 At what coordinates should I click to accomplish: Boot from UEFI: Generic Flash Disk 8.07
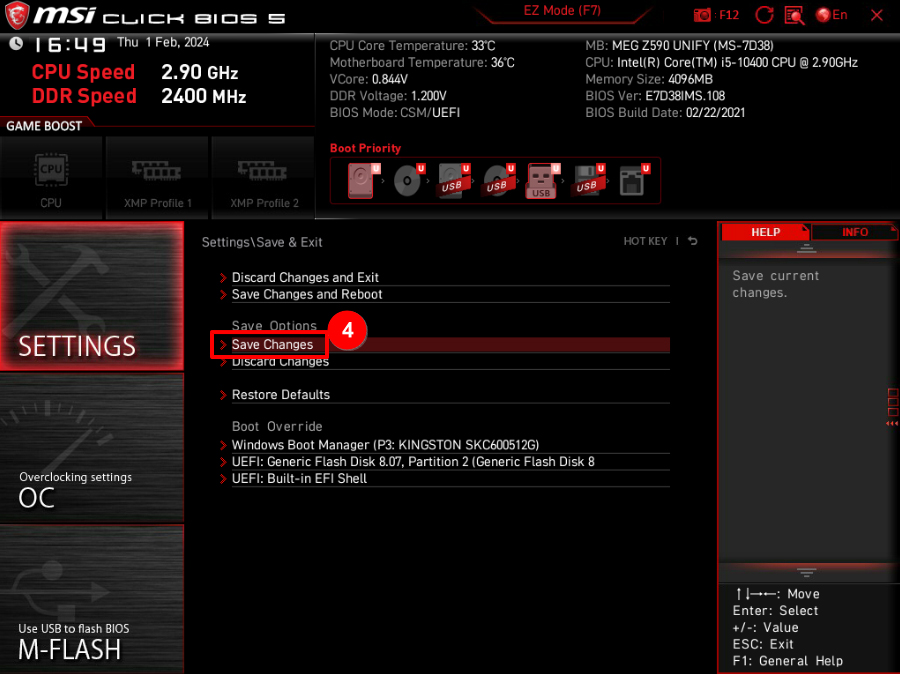tap(445, 462)
